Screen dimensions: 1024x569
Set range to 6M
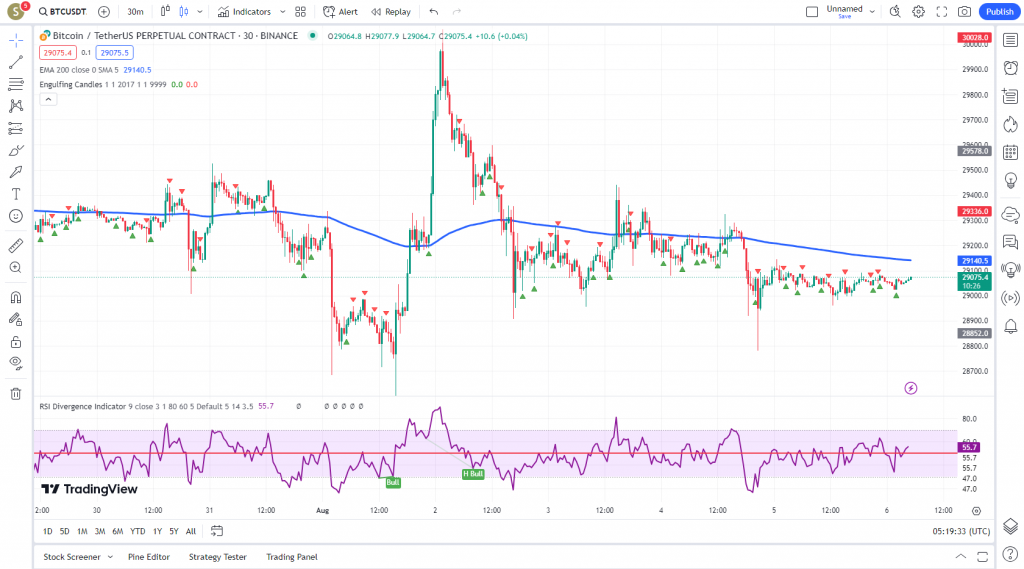tap(118, 531)
